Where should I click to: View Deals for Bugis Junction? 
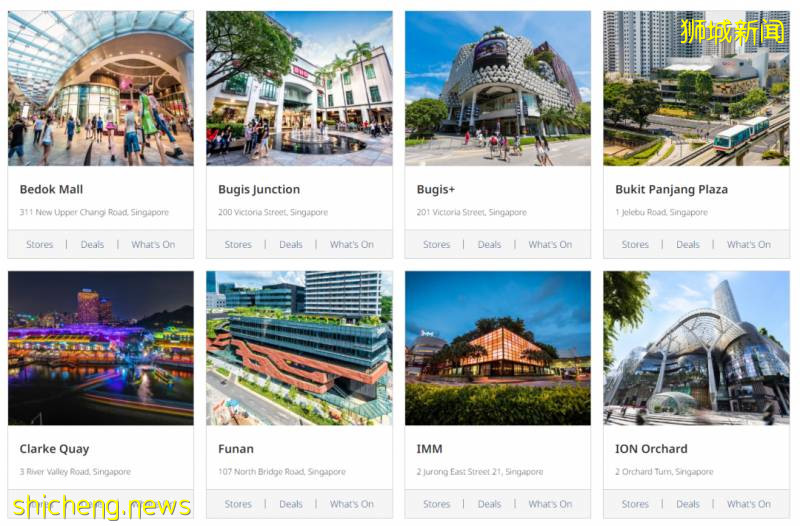[291, 244]
